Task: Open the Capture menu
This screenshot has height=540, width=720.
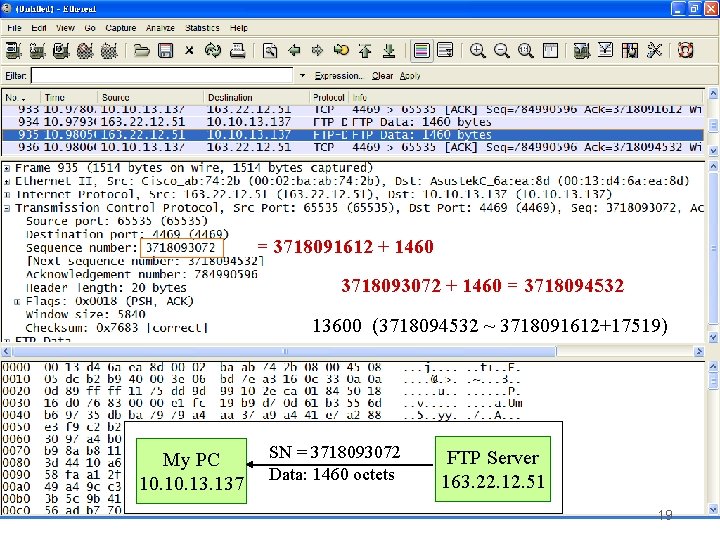Action: 120,28
